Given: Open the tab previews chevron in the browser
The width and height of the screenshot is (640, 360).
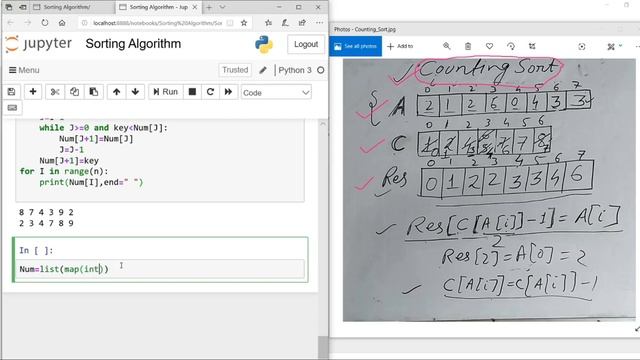Looking at the screenshot, I should pos(222,7).
